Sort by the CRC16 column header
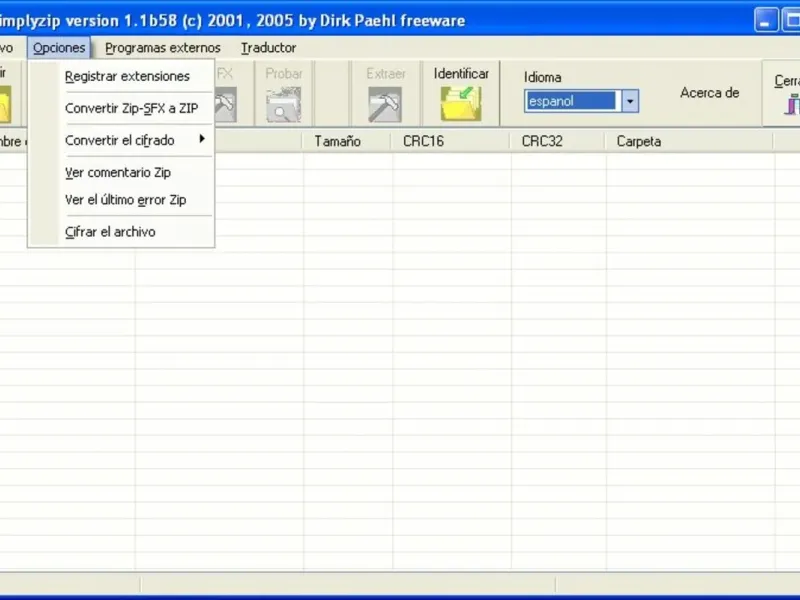The width and height of the screenshot is (800, 600). [451, 141]
